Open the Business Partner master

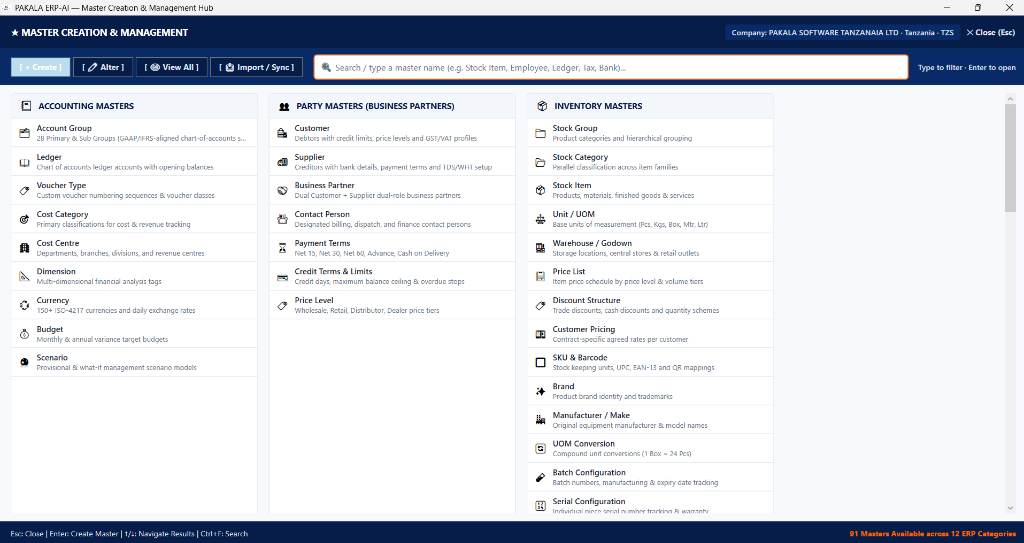point(392,190)
